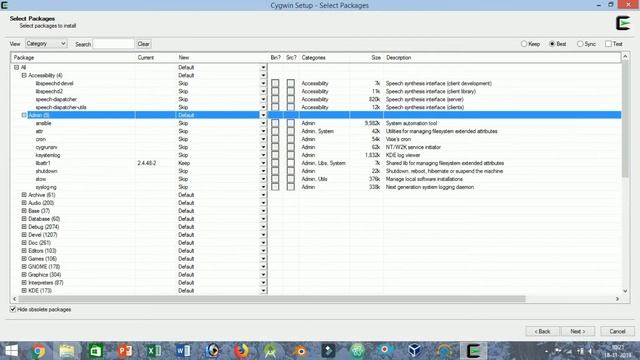
Task: Launch Word from the taskbar
Action: click(183, 351)
